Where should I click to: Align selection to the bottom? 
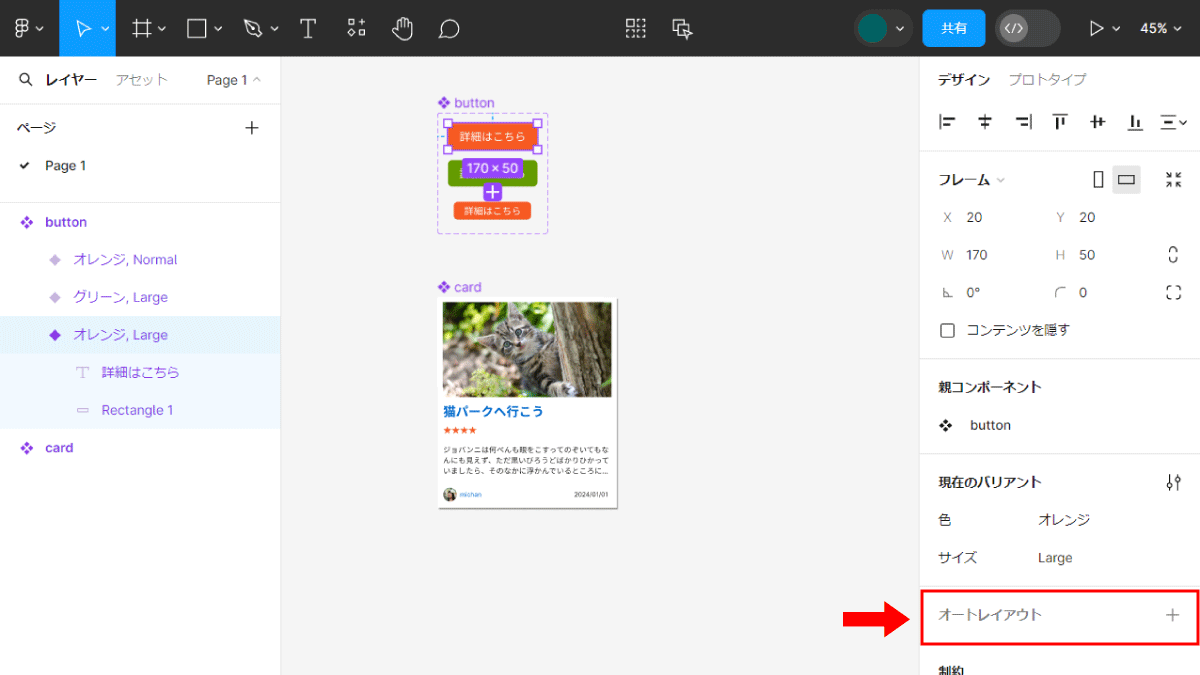coord(1135,122)
